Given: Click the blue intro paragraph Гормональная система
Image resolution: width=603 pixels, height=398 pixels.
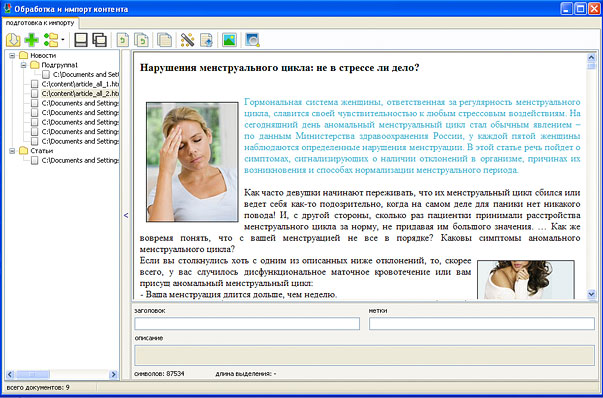Looking at the screenshot, I should point(412,136).
